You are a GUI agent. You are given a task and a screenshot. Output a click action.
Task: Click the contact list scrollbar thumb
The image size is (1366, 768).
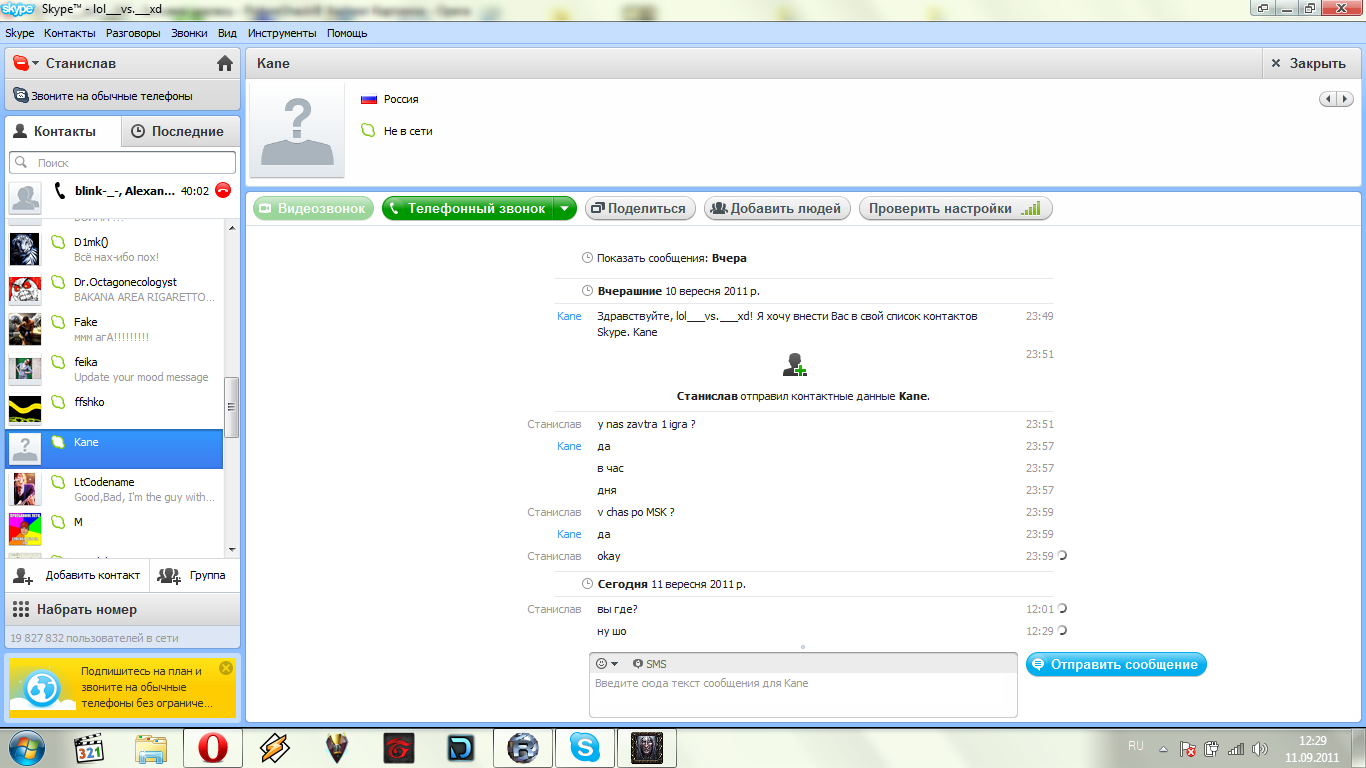tap(232, 407)
